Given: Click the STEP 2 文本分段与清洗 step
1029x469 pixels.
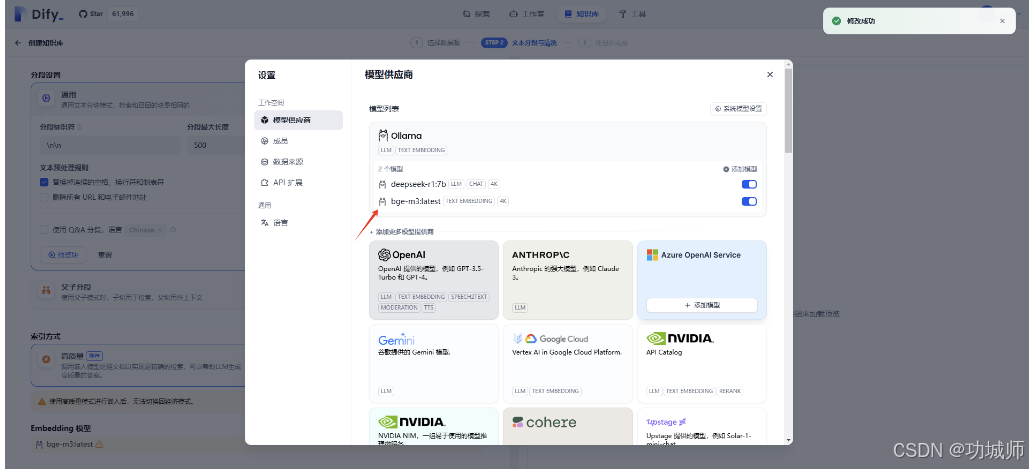Looking at the screenshot, I should [519, 43].
